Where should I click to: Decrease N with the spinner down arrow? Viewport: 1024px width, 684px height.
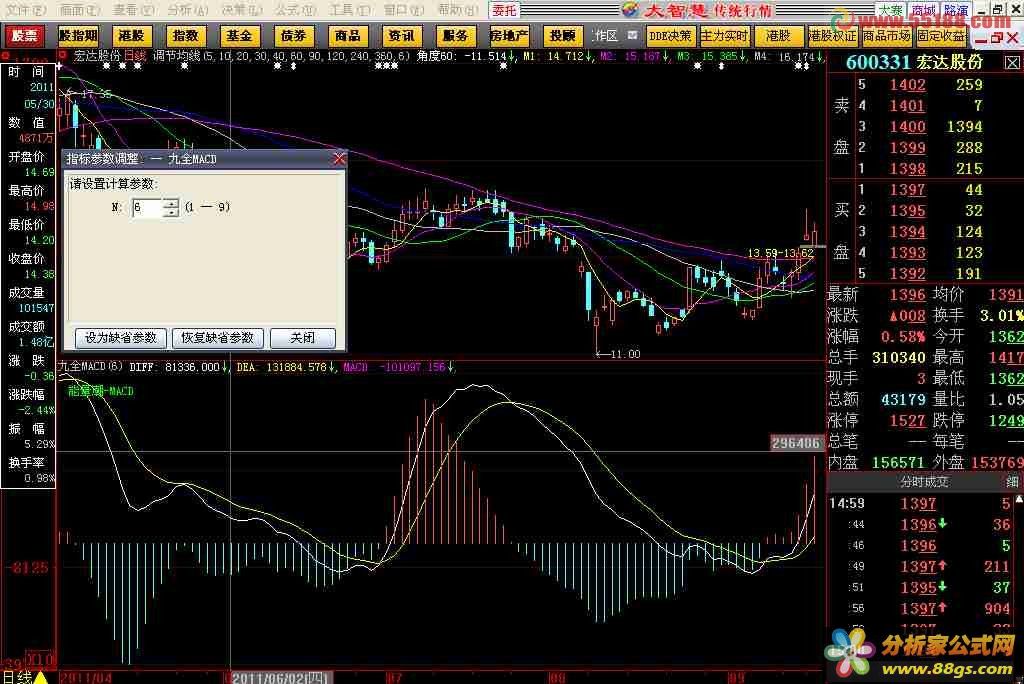[170, 212]
